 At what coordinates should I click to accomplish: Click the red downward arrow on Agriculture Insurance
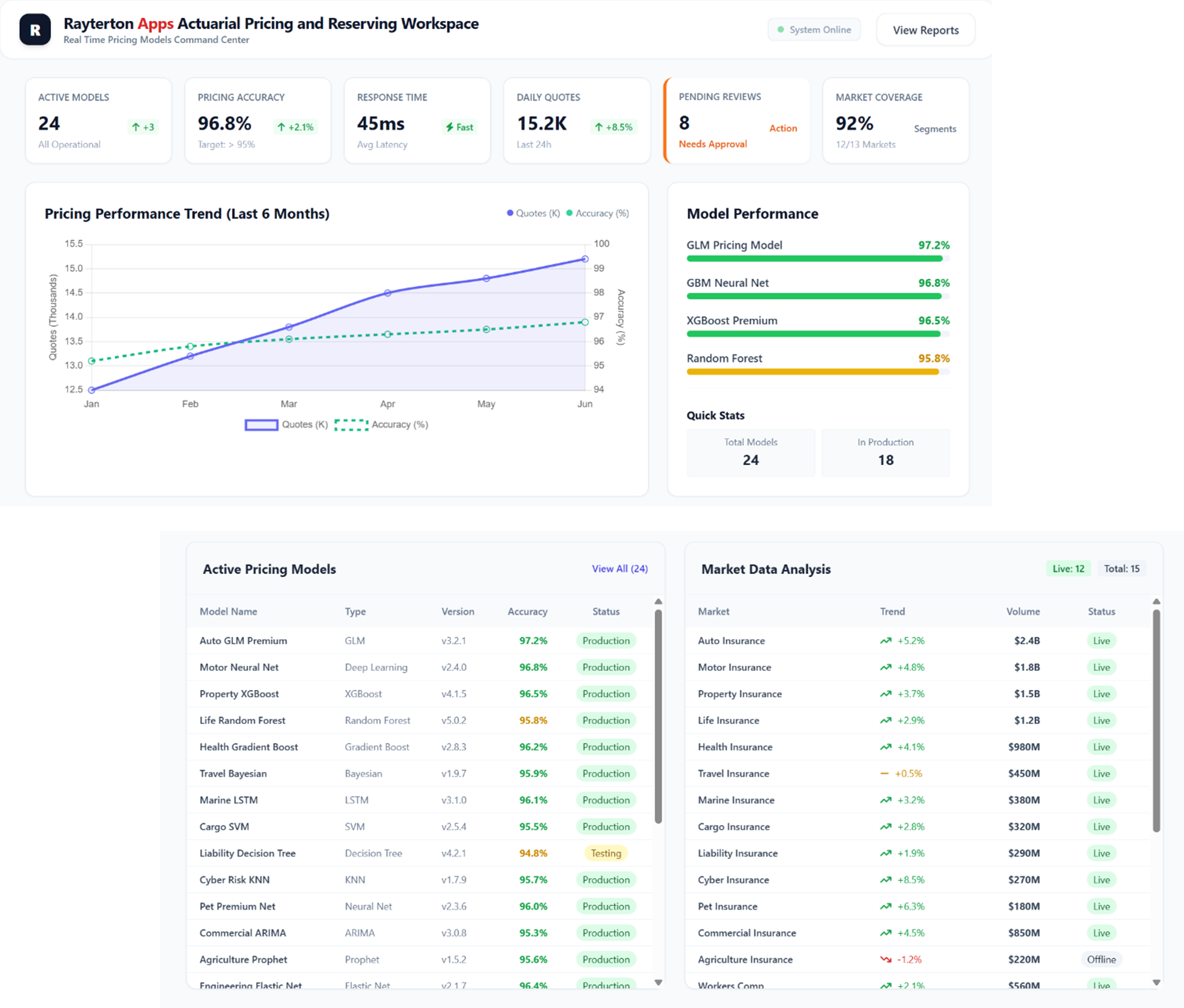pyautogui.click(x=885, y=960)
